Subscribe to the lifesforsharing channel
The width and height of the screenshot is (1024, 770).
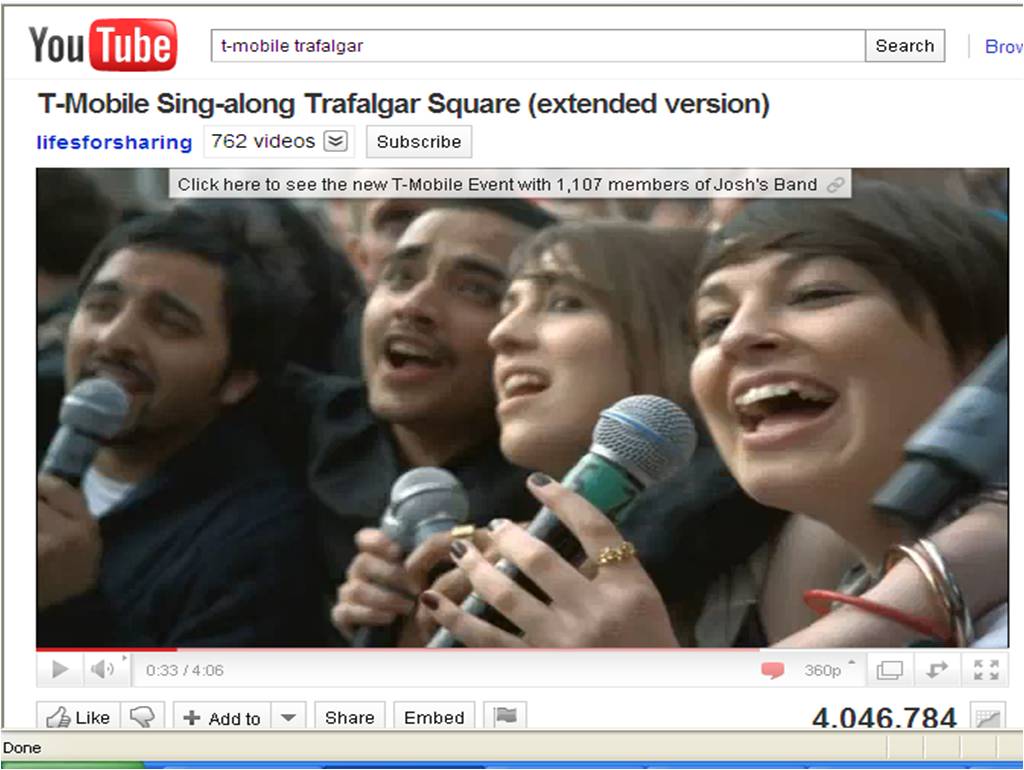(419, 142)
